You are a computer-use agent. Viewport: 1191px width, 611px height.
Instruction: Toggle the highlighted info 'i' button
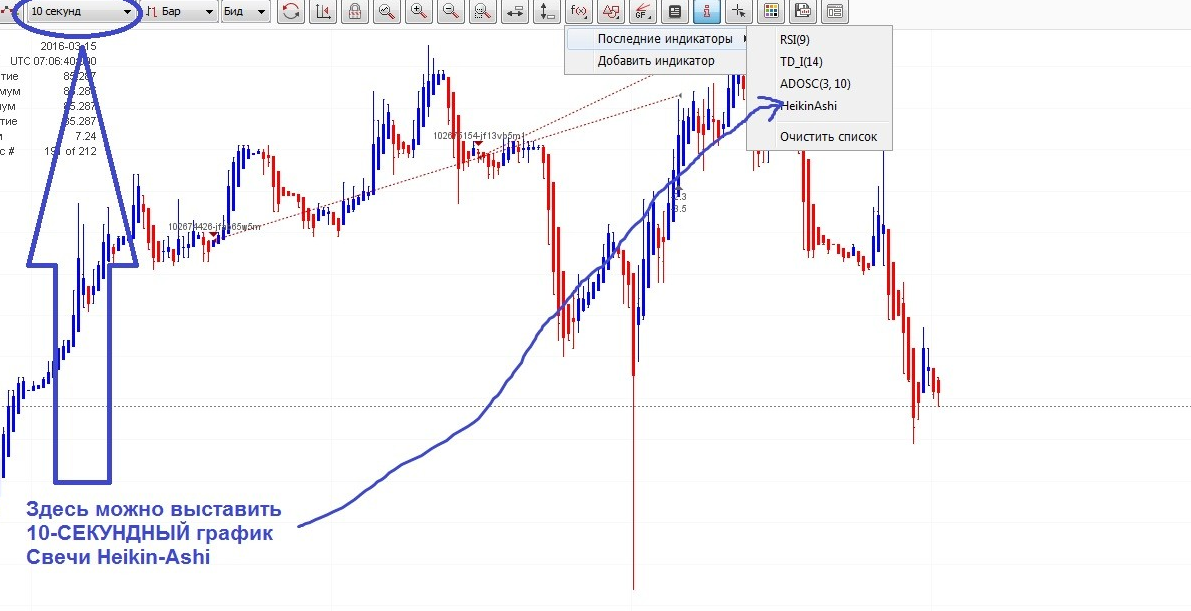707,12
